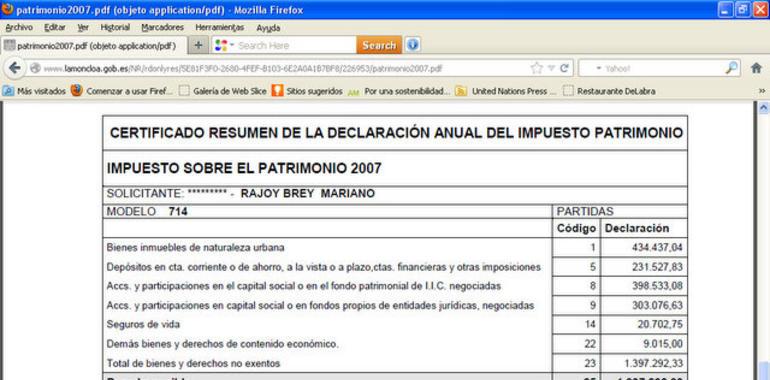770x380 pixels.
Task: Show more bookmarks with the chevron
Action: [x=762, y=91]
